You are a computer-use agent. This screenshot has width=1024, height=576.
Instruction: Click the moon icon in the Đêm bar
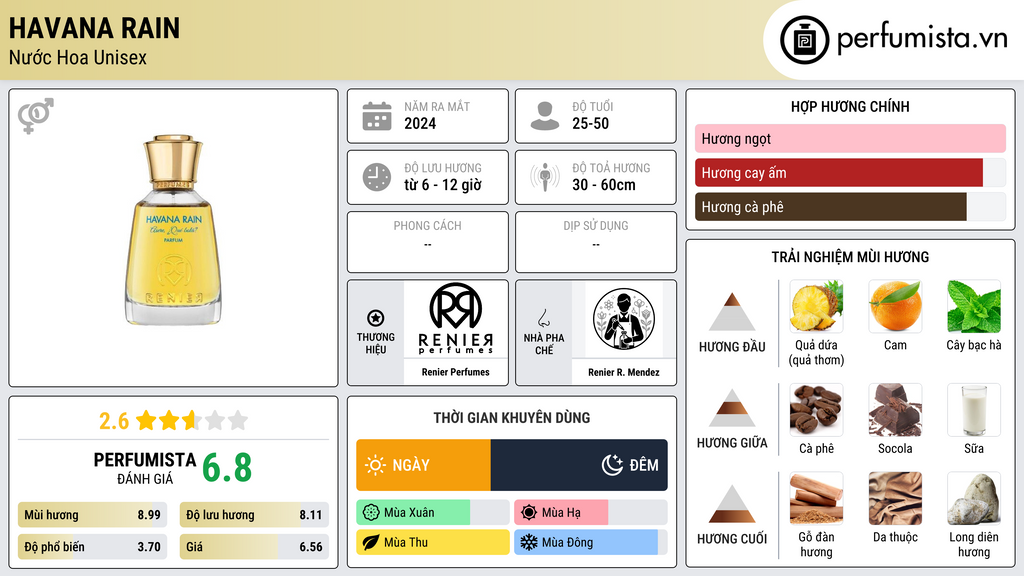point(612,465)
